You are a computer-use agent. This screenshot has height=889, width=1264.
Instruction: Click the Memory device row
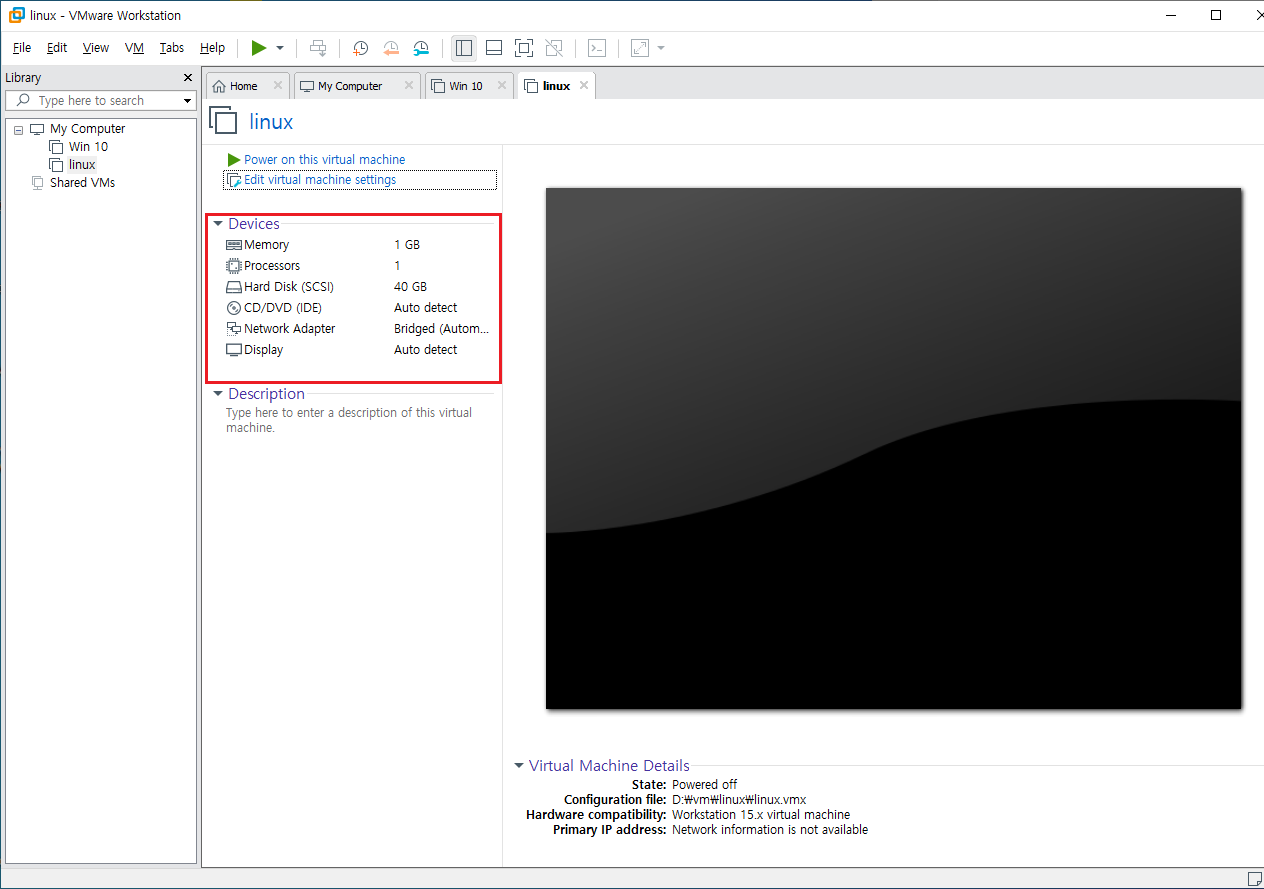click(x=358, y=245)
